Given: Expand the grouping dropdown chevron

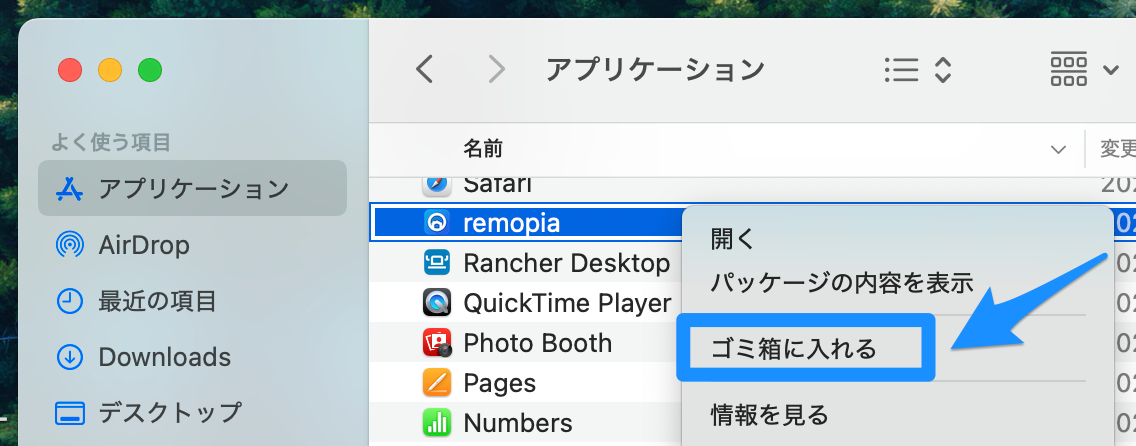Looking at the screenshot, I should point(1111,70).
